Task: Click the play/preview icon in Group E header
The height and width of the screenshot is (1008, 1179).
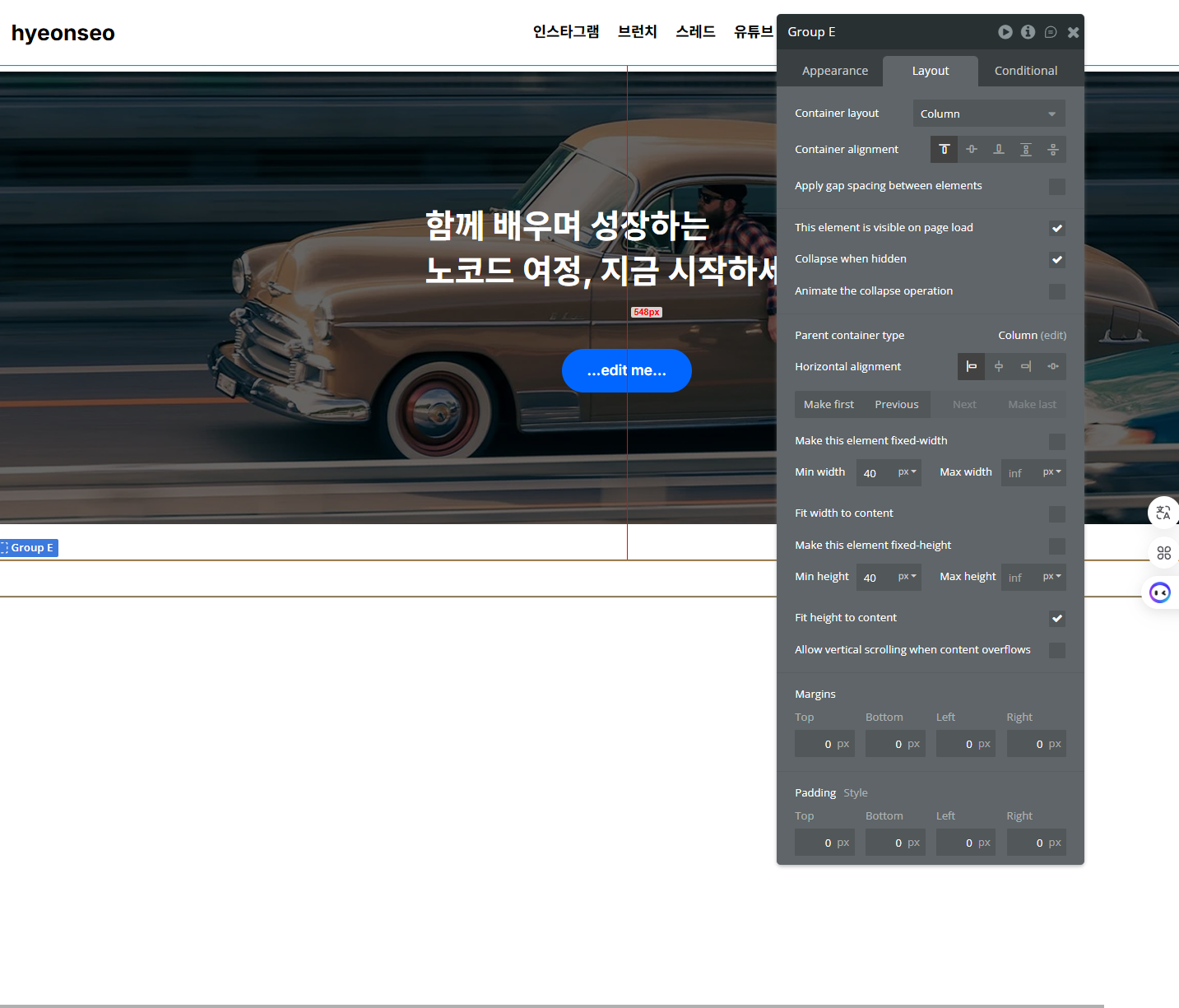Action: tap(1005, 32)
